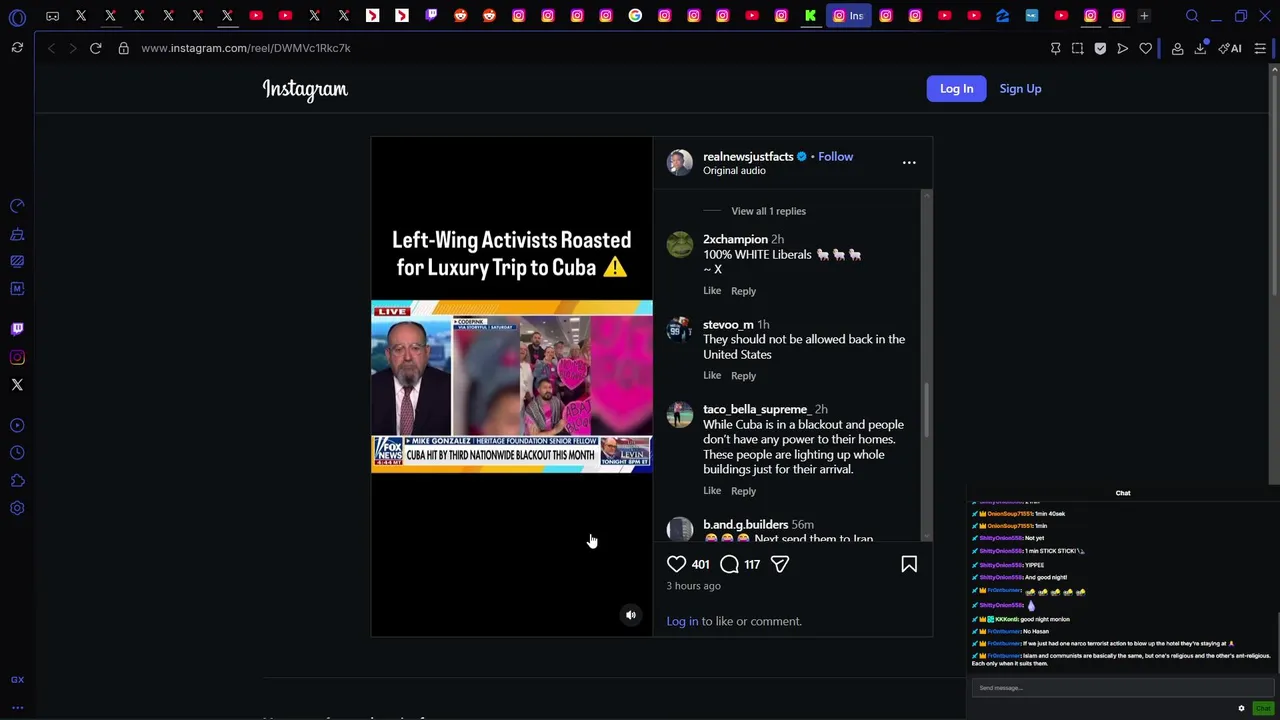1280x720 pixels.
Task: Open the sidebar three-dot more menu
Action: pyautogui.click(x=17, y=707)
